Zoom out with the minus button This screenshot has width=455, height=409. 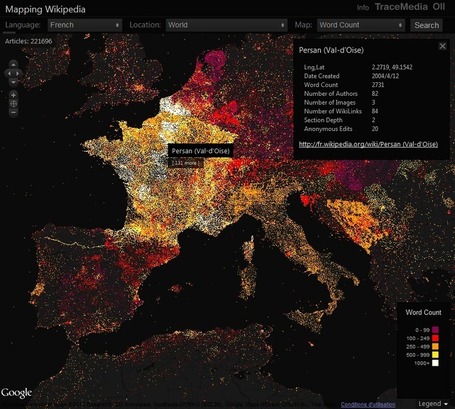[13, 112]
